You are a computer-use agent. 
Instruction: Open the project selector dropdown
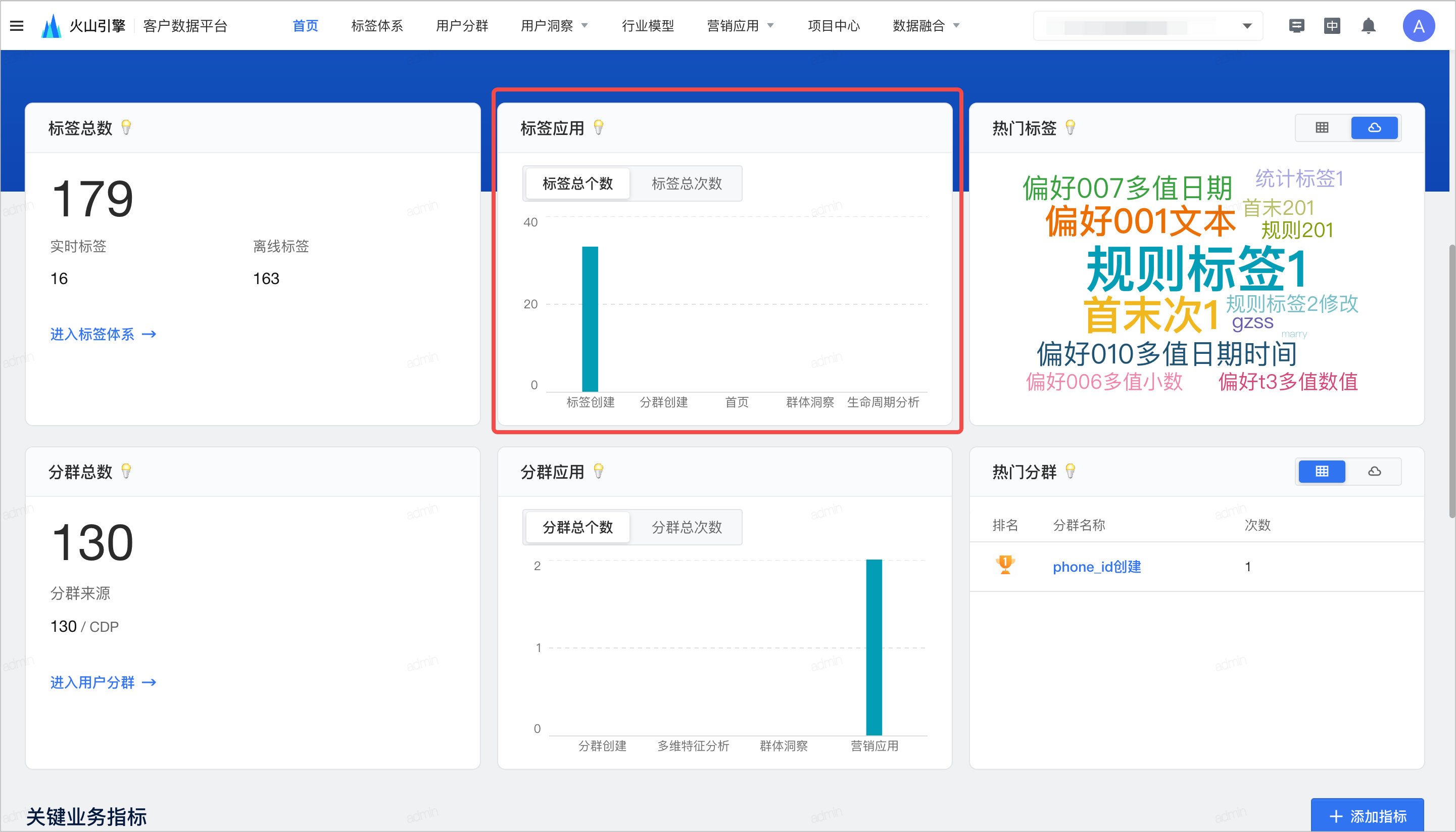tap(1148, 26)
